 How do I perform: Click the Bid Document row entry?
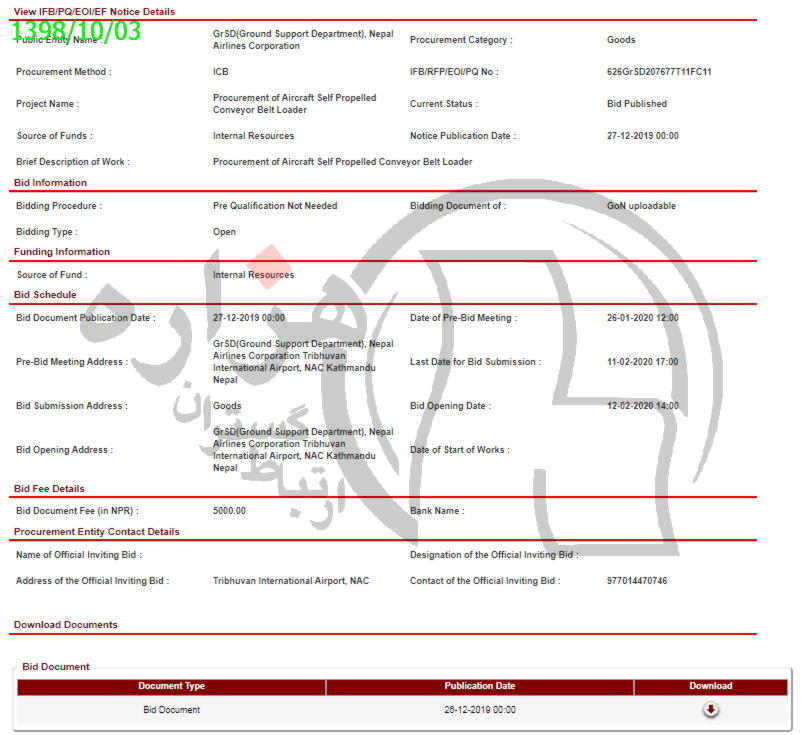coord(171,710)
